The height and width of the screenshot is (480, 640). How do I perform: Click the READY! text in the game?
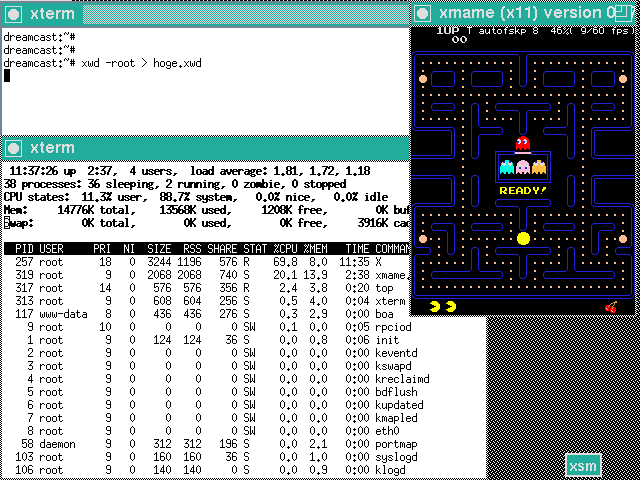tap(523, 191)
